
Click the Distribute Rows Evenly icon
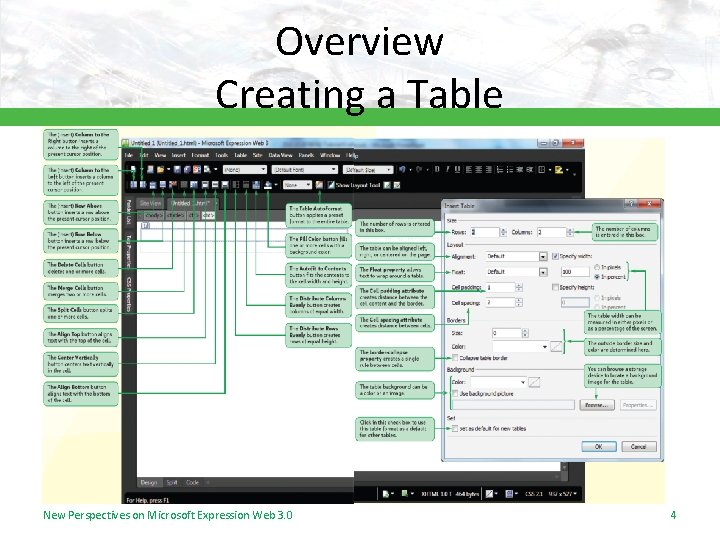(x=235, y=185)
